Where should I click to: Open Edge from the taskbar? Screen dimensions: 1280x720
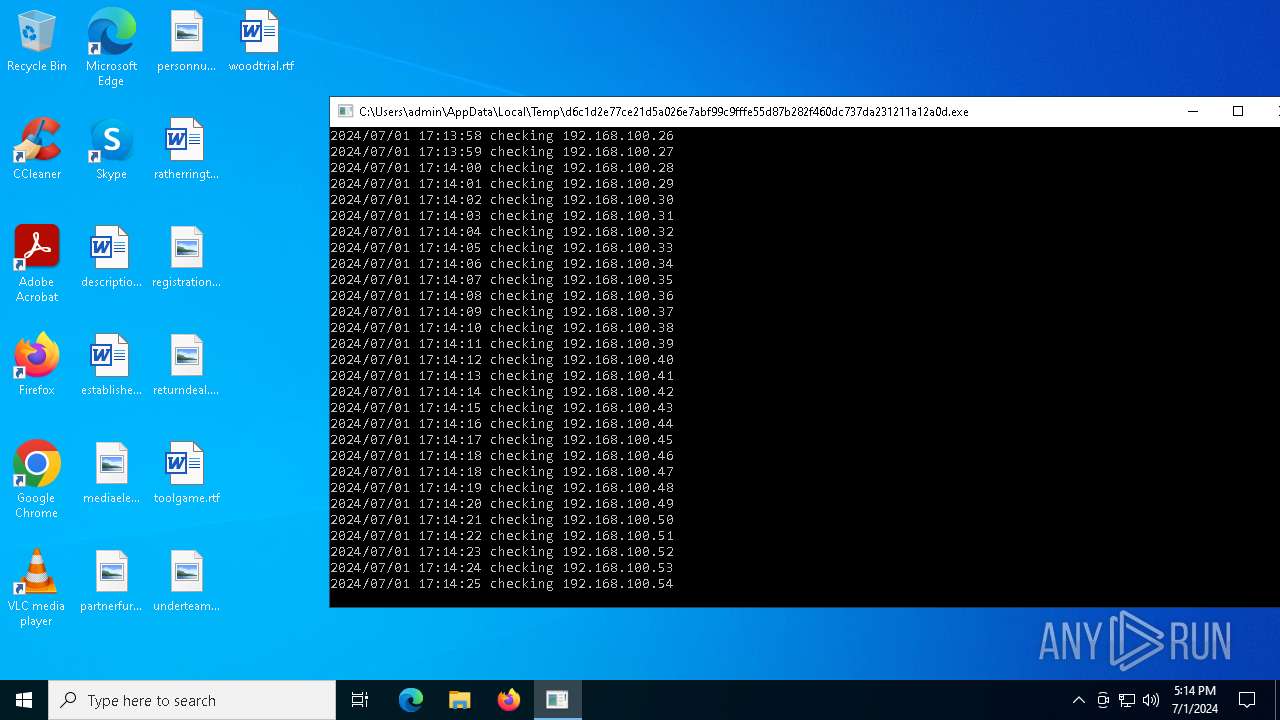click(411, 700)
